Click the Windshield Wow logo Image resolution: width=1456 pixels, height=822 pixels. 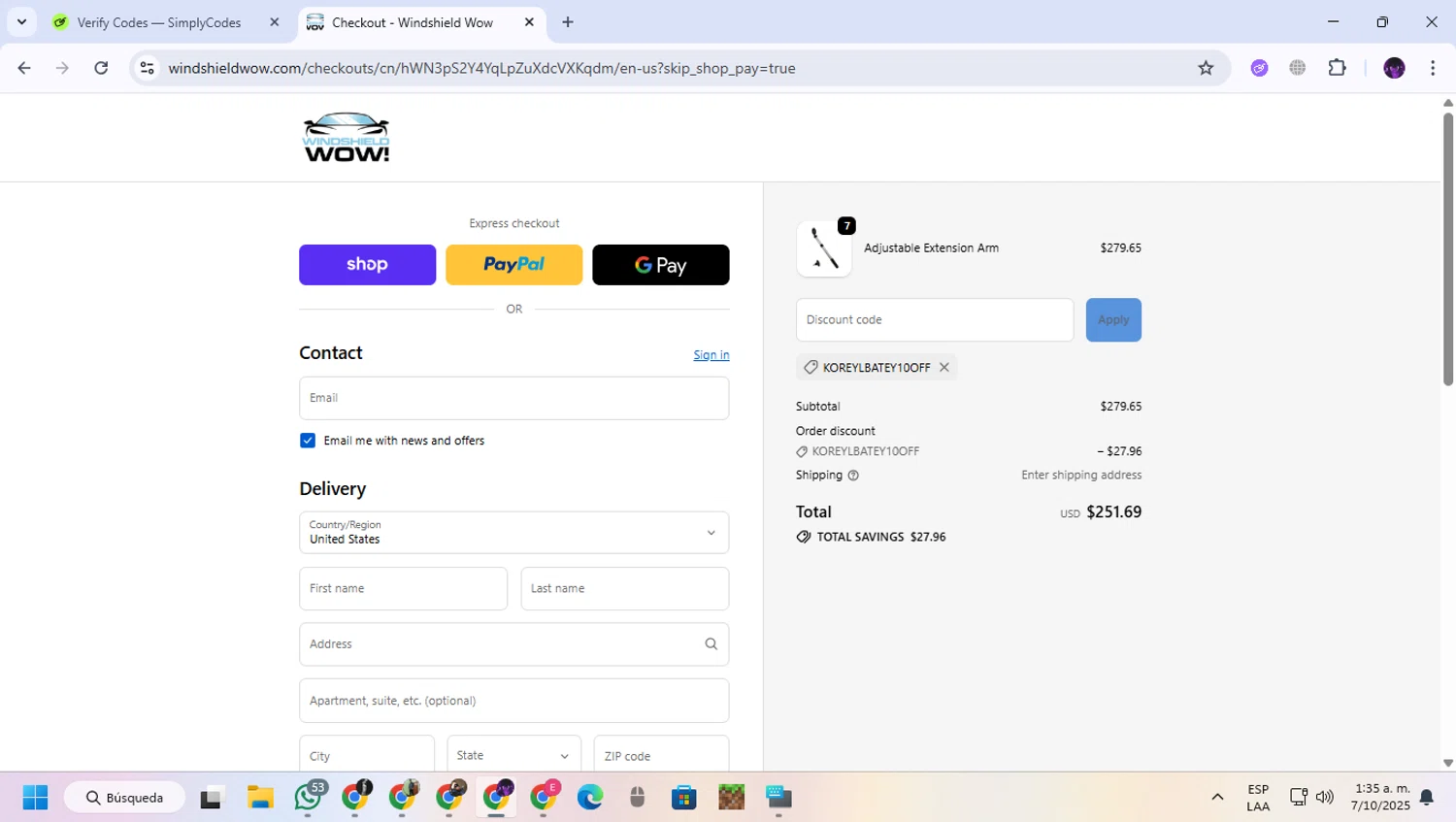346,137
